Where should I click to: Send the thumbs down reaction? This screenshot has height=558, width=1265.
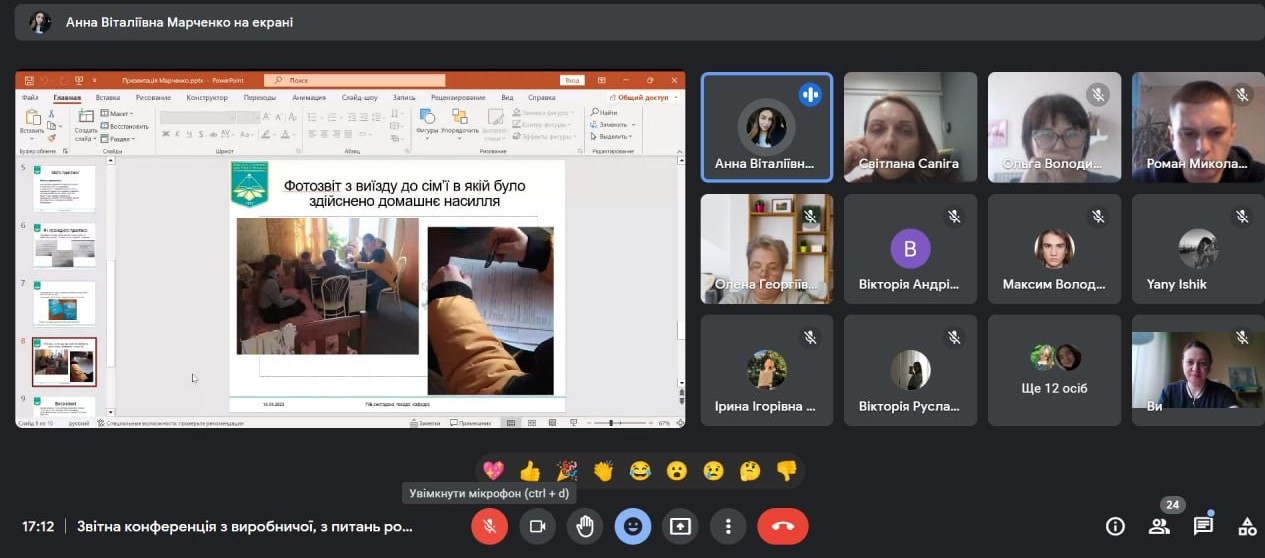(x=787, y=470)
